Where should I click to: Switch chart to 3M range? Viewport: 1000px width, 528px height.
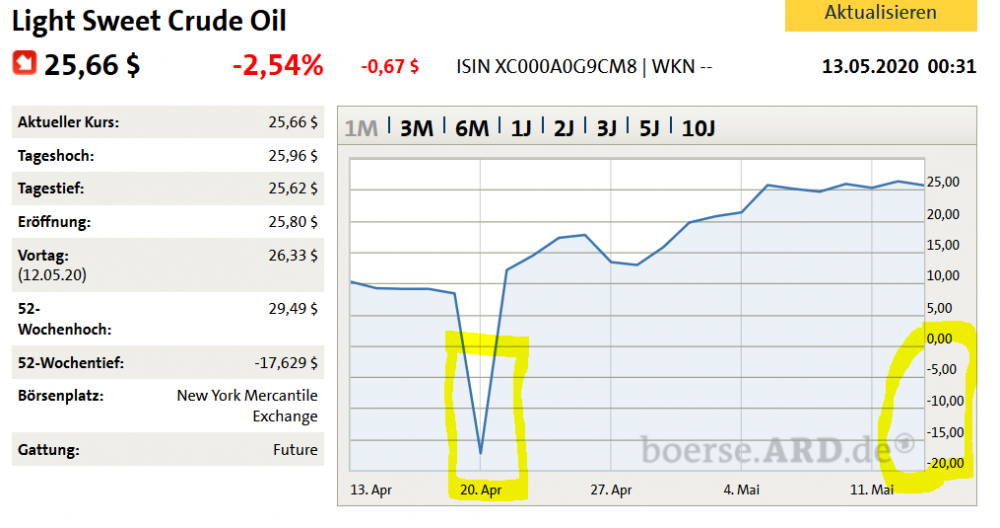tap(416, 128)
